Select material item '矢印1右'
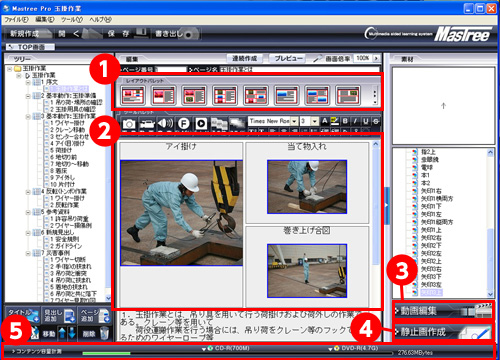 [x=431, y=191]
